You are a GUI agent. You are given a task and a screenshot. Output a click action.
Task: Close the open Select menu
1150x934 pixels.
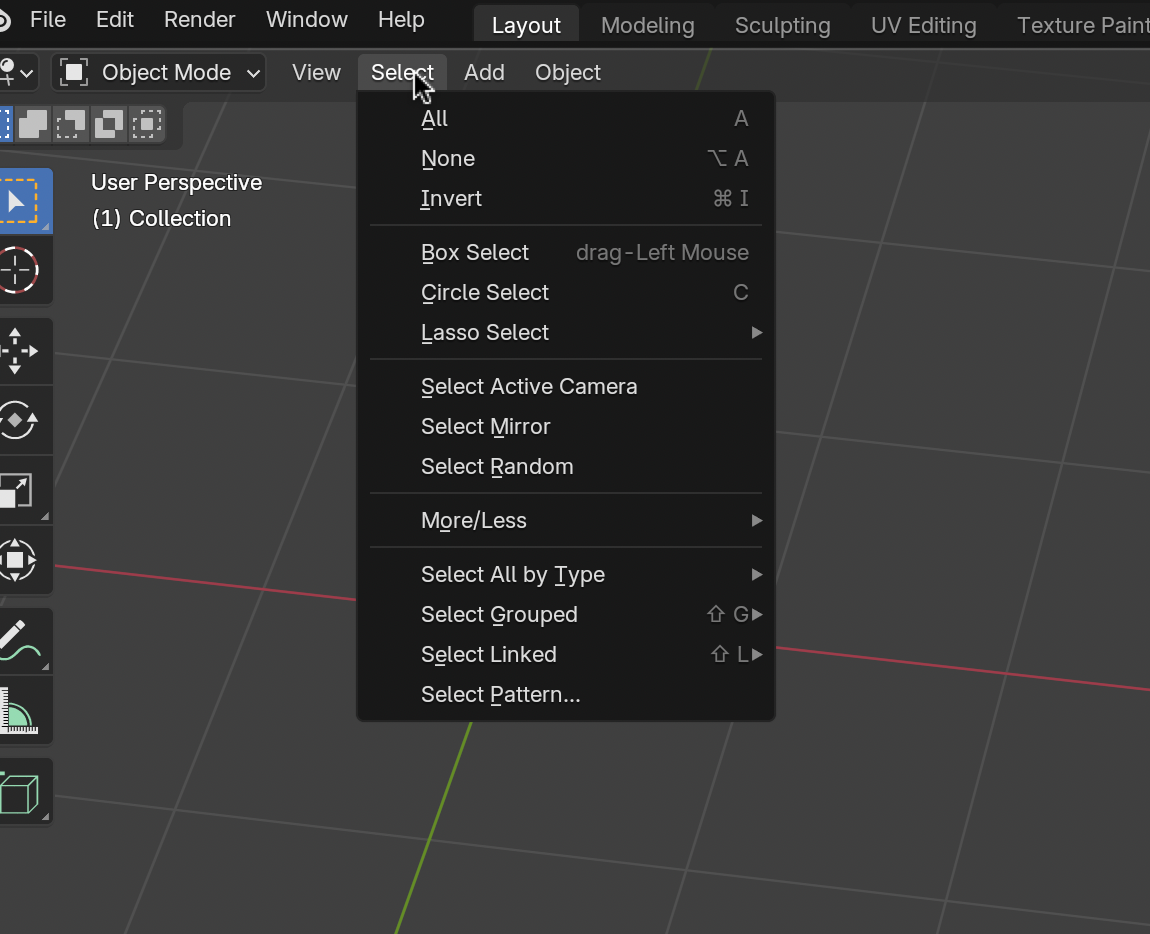pyautogui.click(x=402, y=73)
